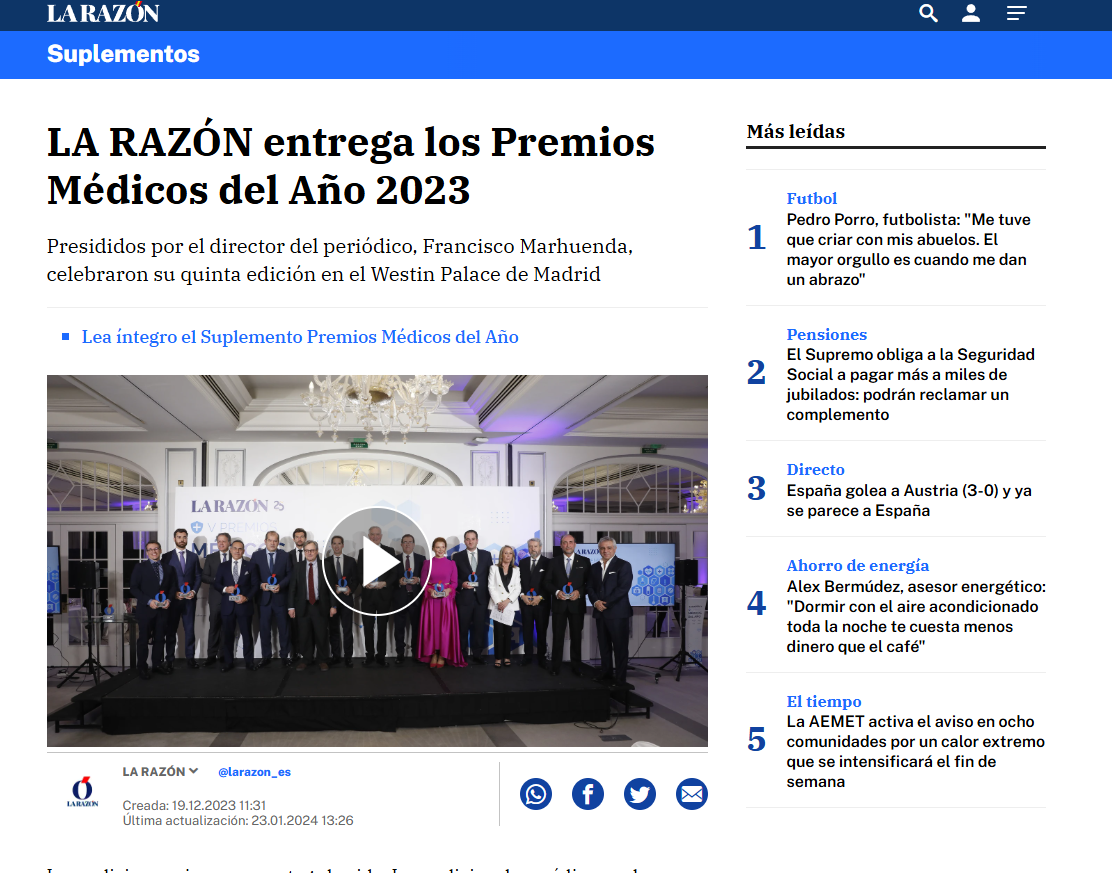Viewport: 1112px width, 873px height.
Task: Read El Supremo Seguridad Social article
Action: tap(911, 384)
